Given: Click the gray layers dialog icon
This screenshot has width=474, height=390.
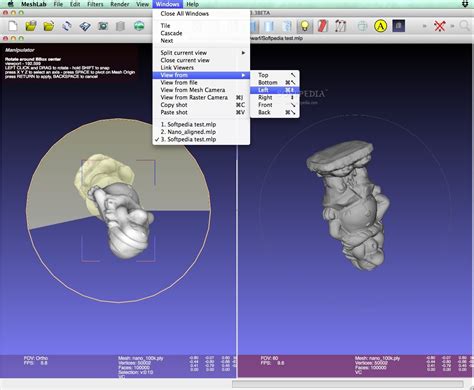Looking at the screenshot, I should pyautogui.click(x=121, y=26).
